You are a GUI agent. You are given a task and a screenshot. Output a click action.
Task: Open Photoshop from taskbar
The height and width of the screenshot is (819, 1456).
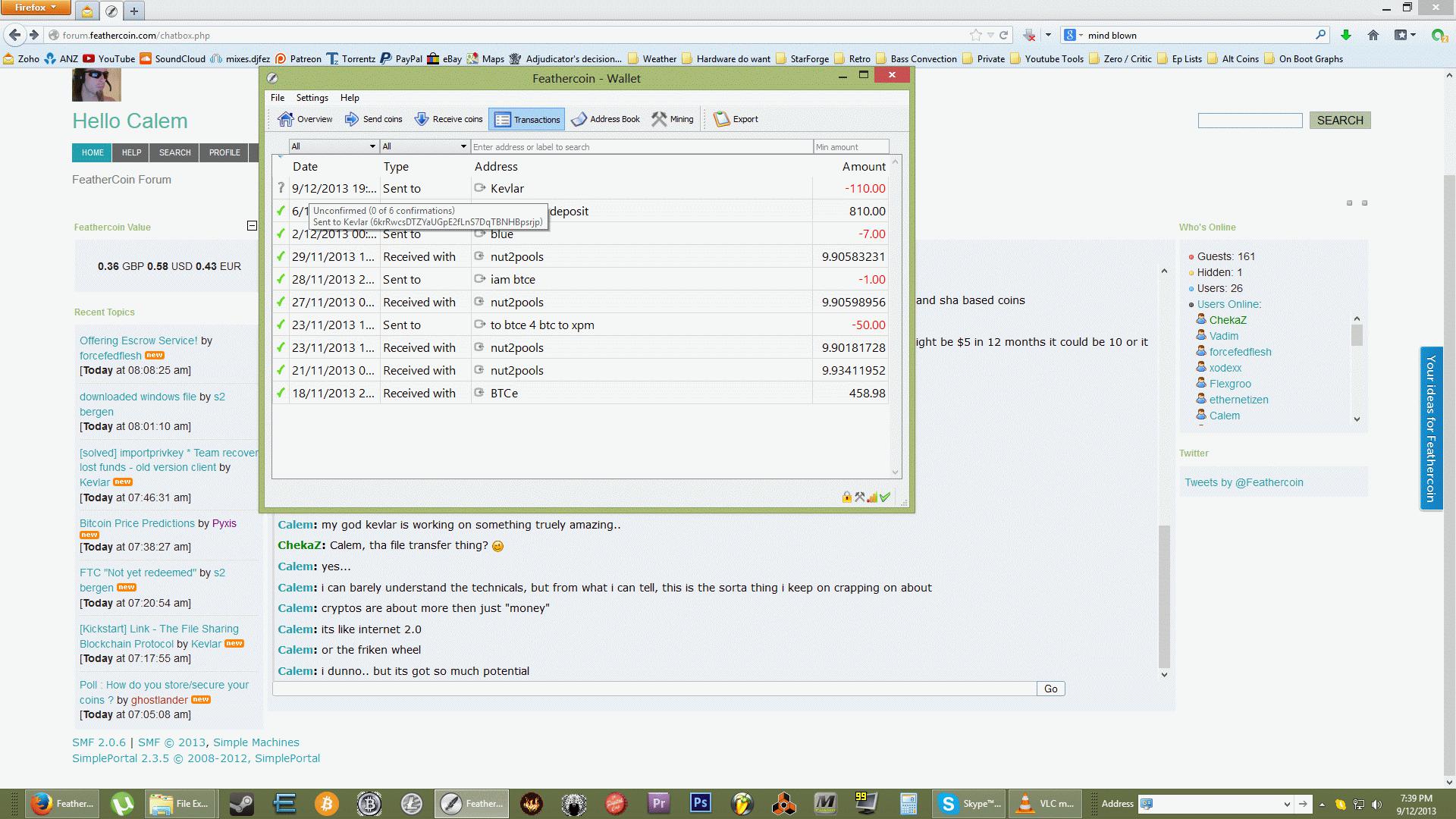[x=701, y=804]
